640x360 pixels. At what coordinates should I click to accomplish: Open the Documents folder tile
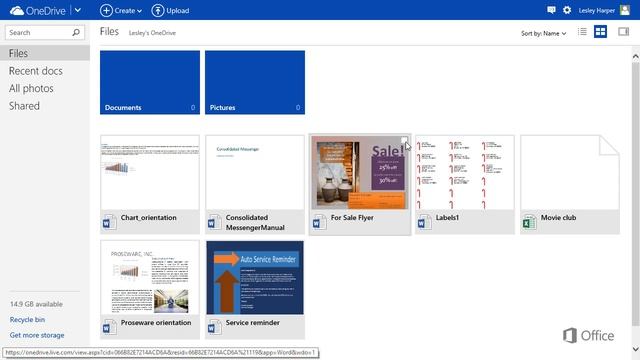pos(150,82)
